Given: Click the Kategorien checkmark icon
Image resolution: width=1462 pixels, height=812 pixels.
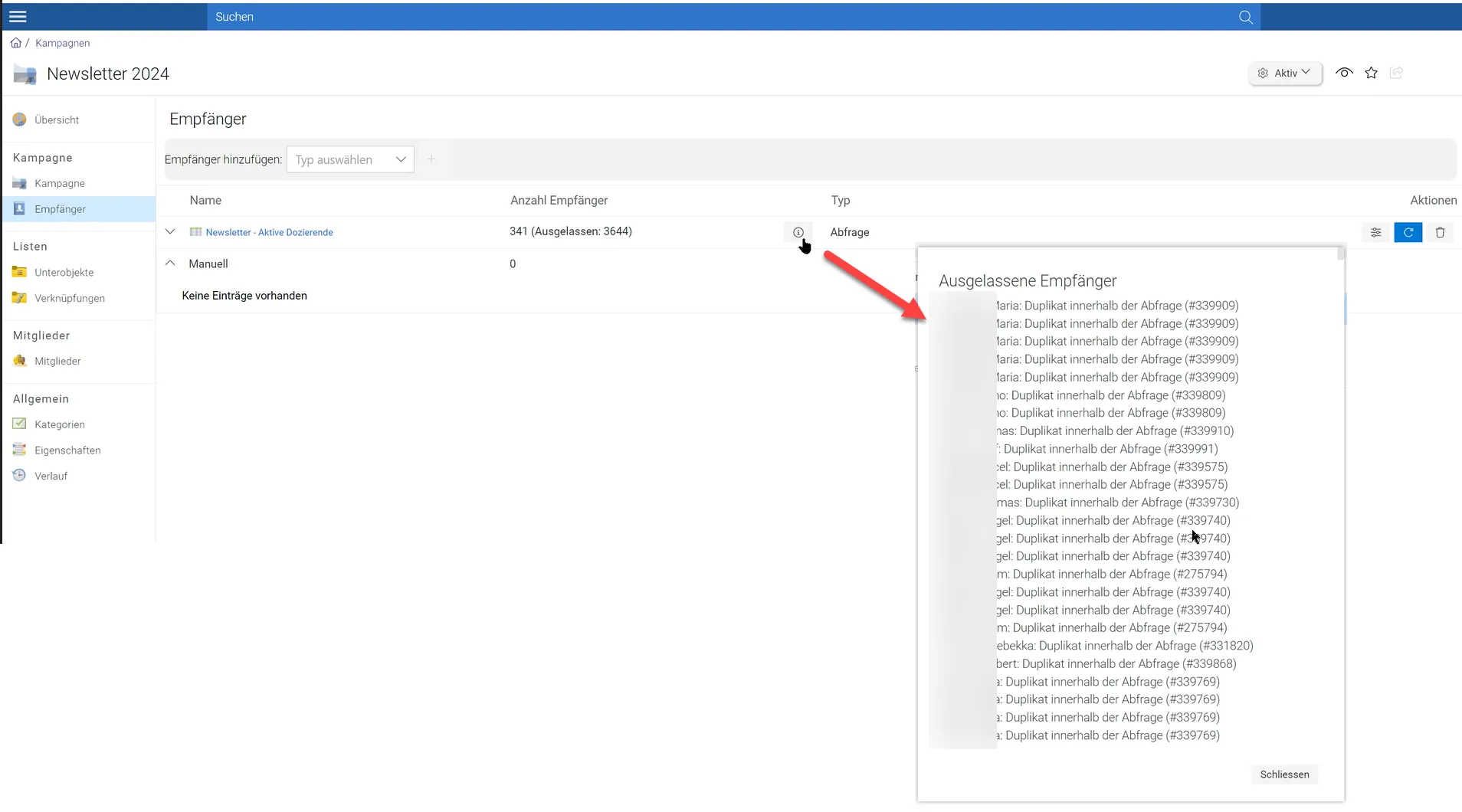Looking at the screenshot, I should [19, 424].
